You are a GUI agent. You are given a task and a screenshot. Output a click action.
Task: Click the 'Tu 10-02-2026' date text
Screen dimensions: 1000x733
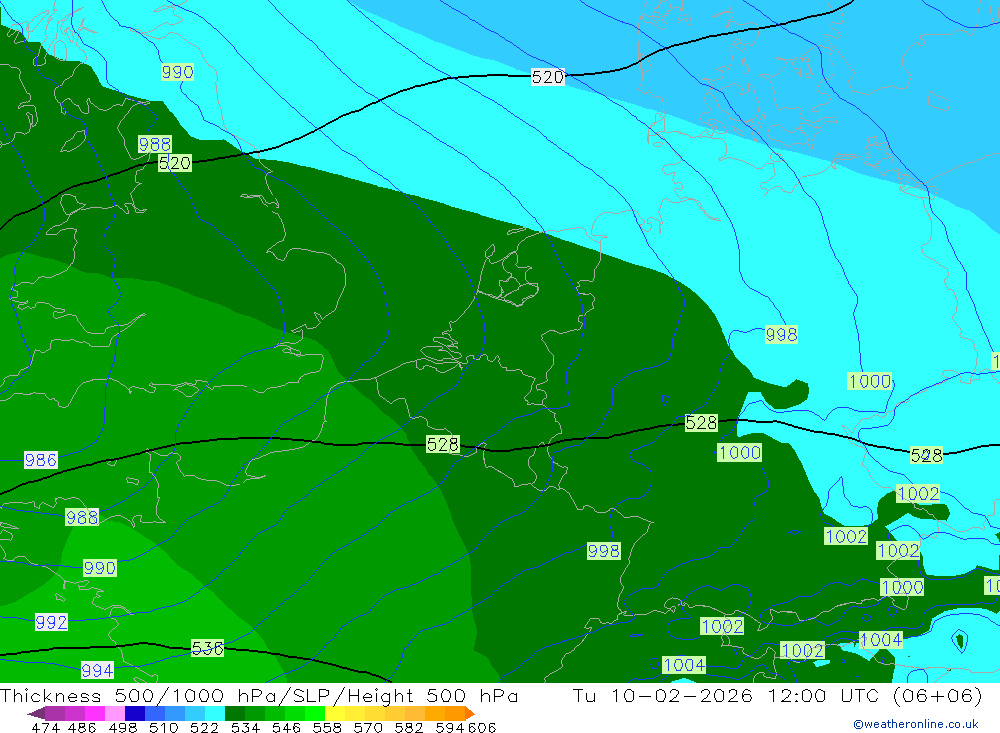click(x=663, y=695)
